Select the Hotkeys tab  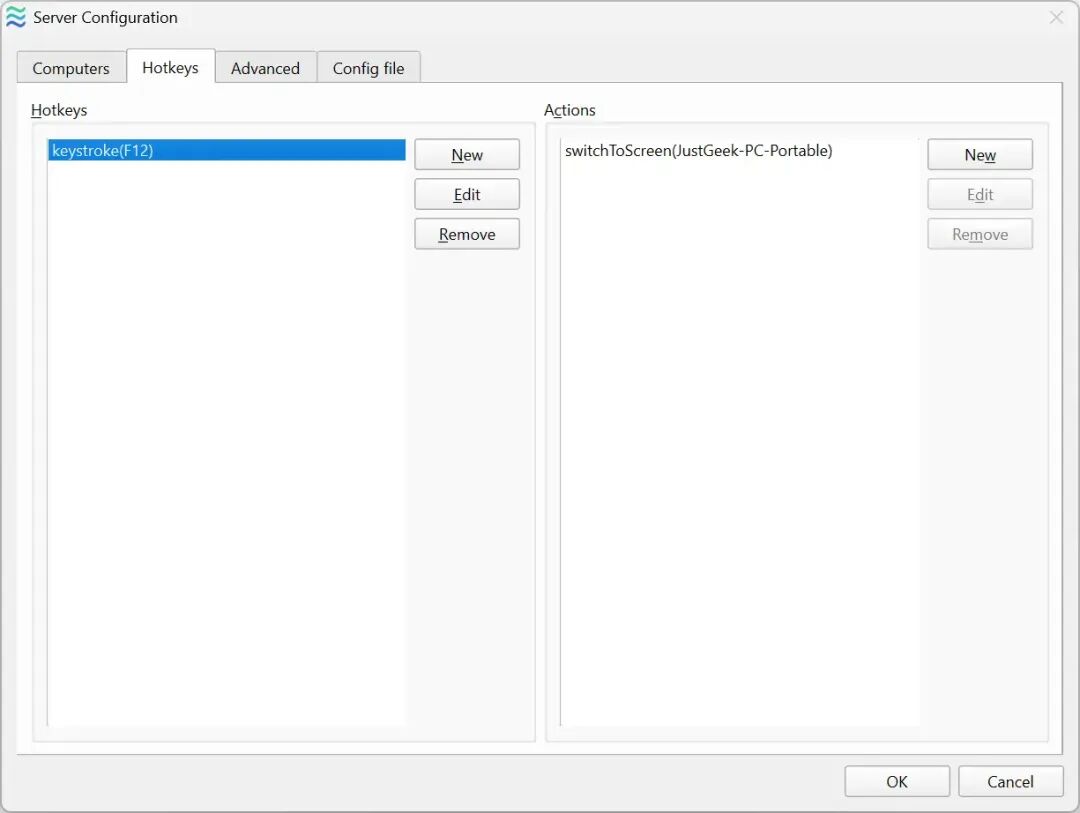[170, 67]
